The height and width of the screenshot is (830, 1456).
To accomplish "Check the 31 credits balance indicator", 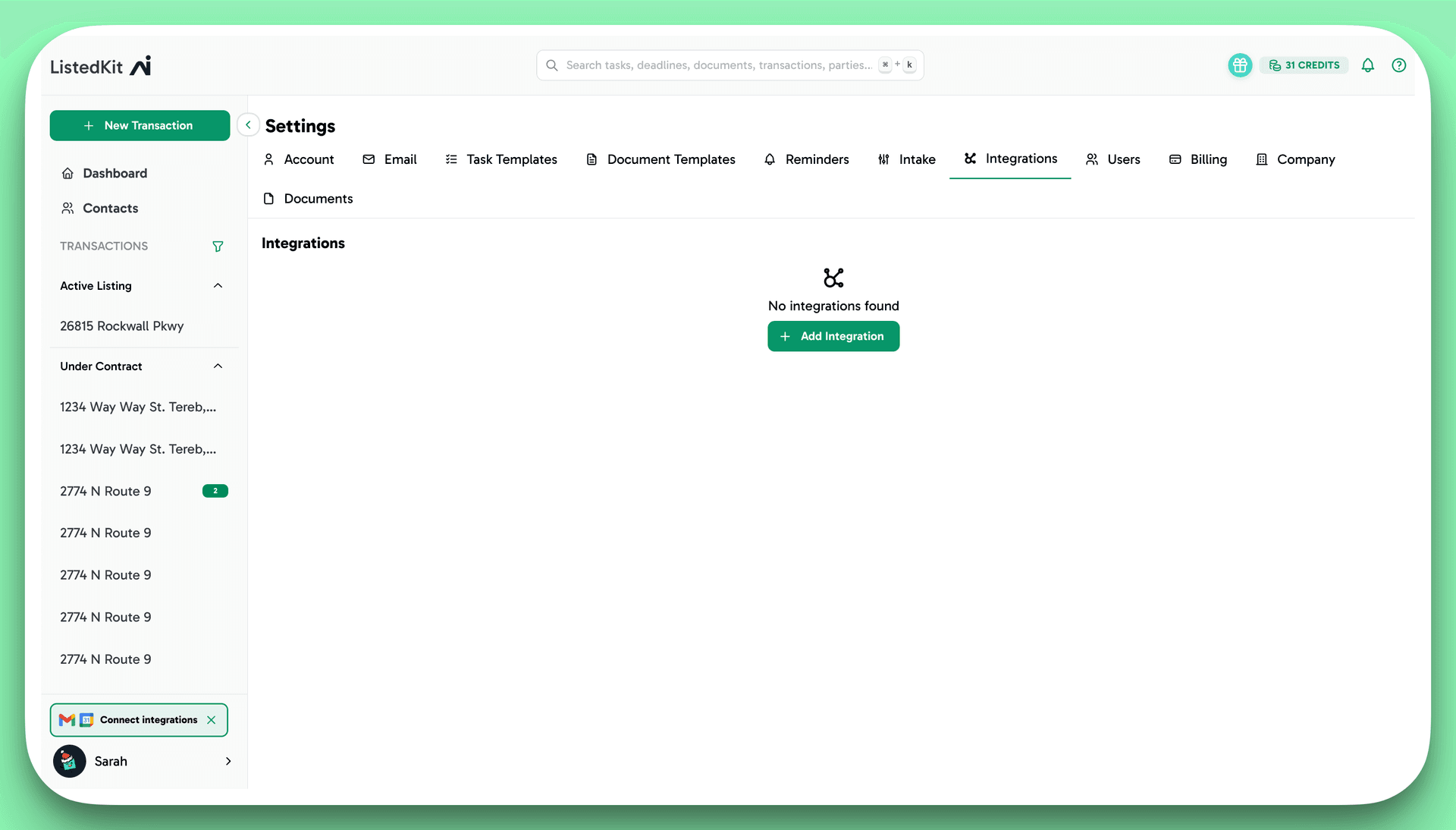I will pyautogui.click(x=1304, y=65).
